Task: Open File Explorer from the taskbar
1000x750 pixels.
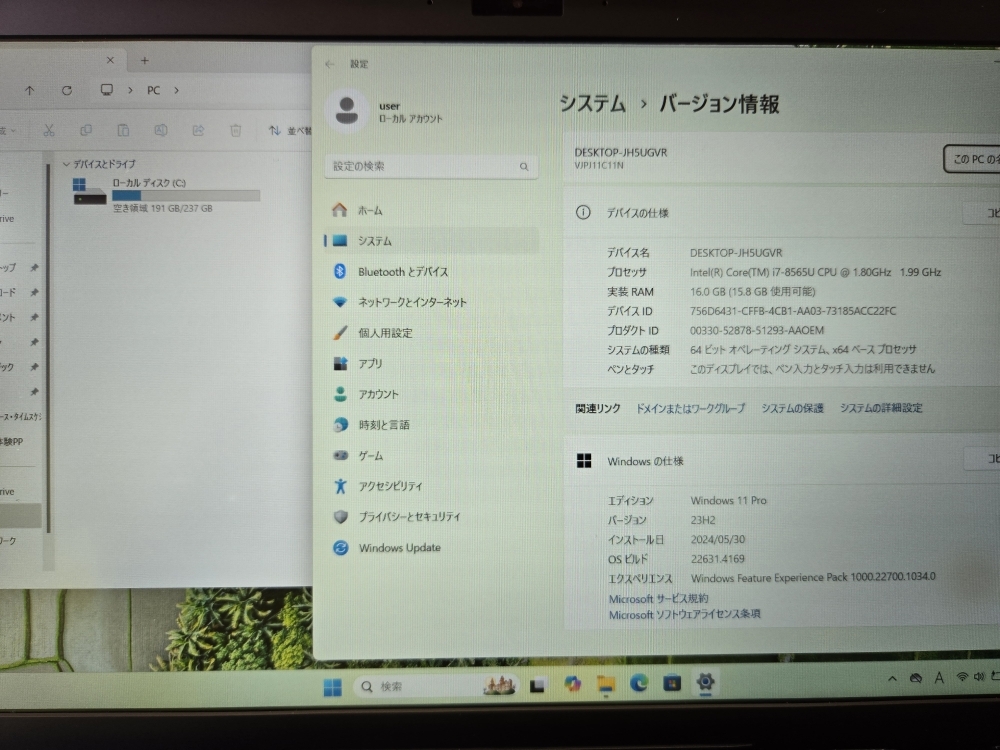Action: point(605,684)
